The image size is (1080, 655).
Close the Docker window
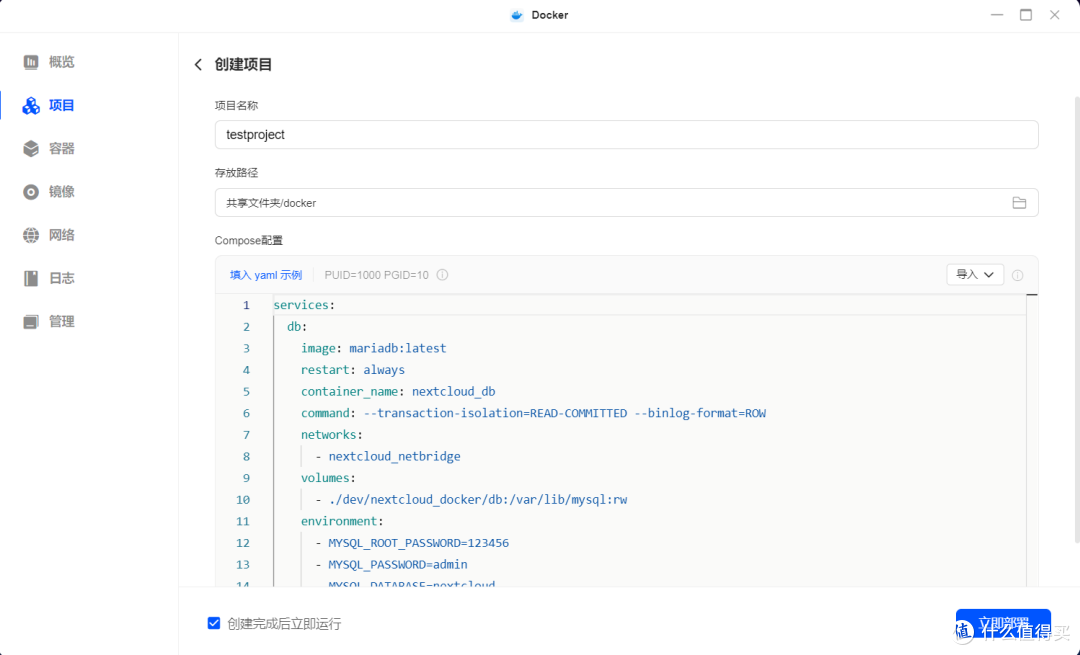(1055, 15)
